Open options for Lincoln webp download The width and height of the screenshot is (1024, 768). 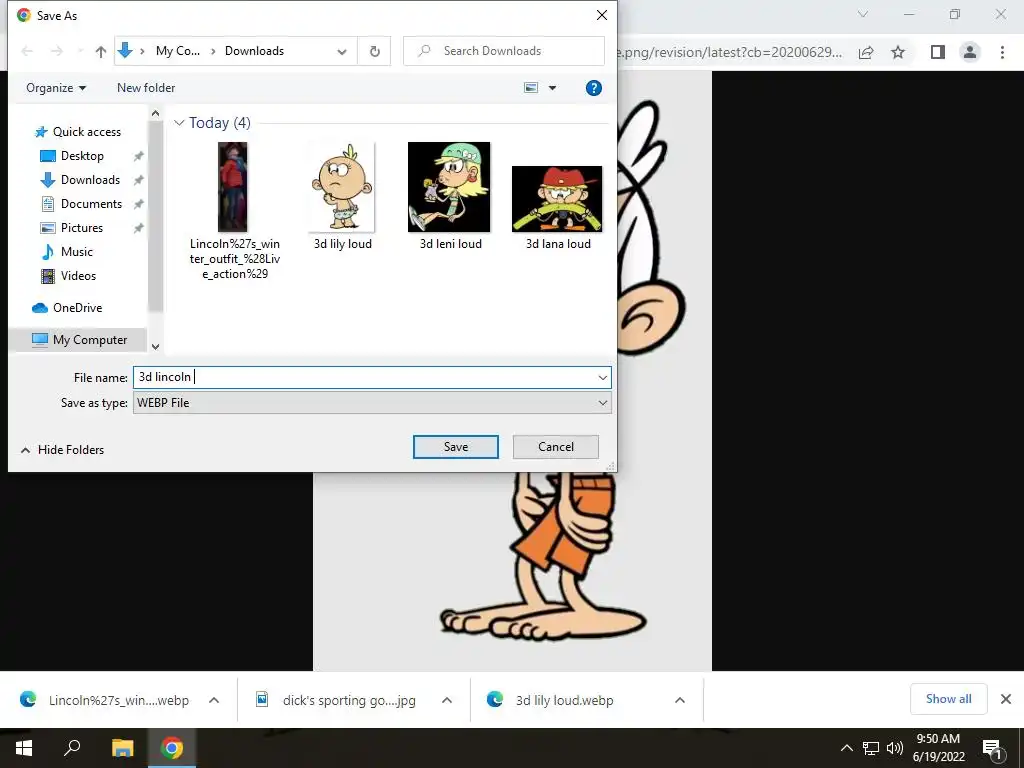[x=214, y=700]
